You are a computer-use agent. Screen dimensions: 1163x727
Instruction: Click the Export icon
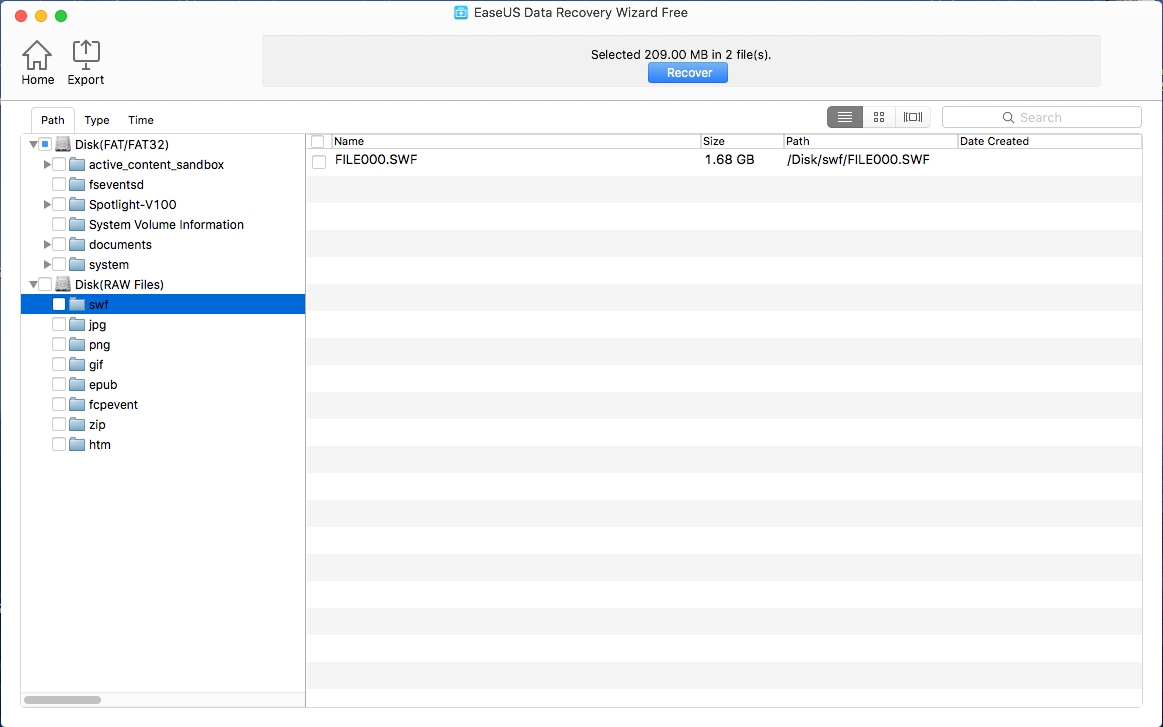(x=86, y=56)
